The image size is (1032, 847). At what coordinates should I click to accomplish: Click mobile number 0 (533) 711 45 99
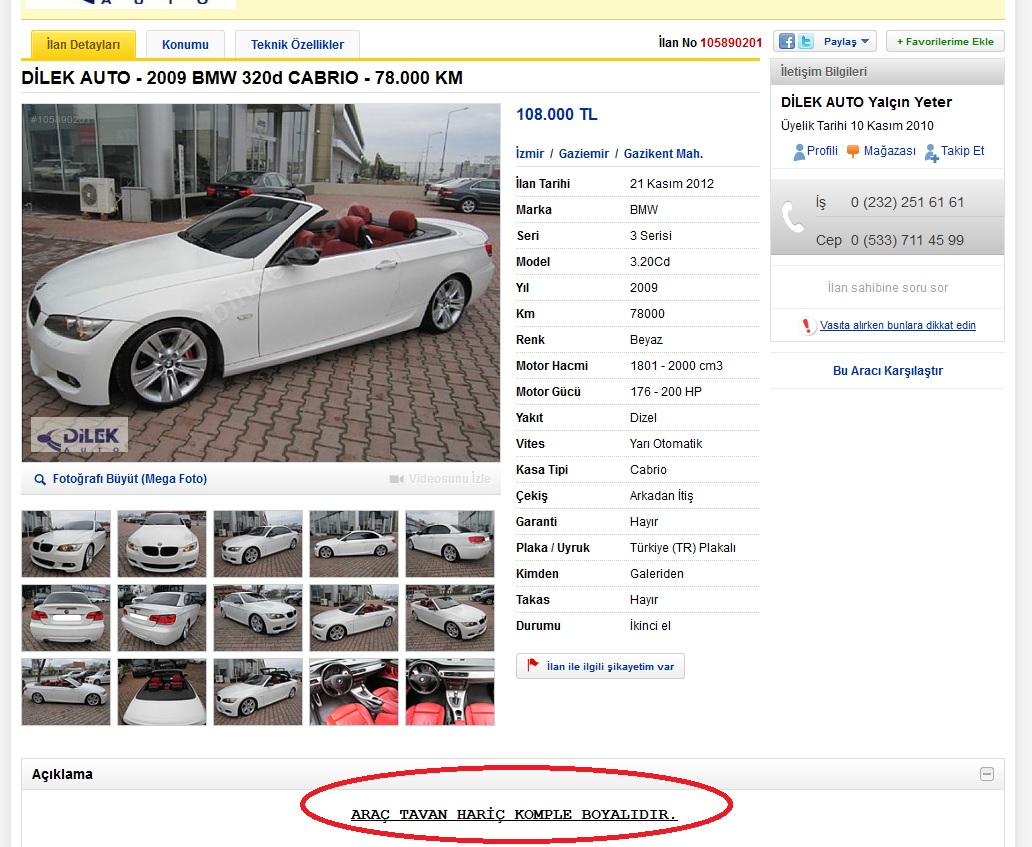(907, 240)
